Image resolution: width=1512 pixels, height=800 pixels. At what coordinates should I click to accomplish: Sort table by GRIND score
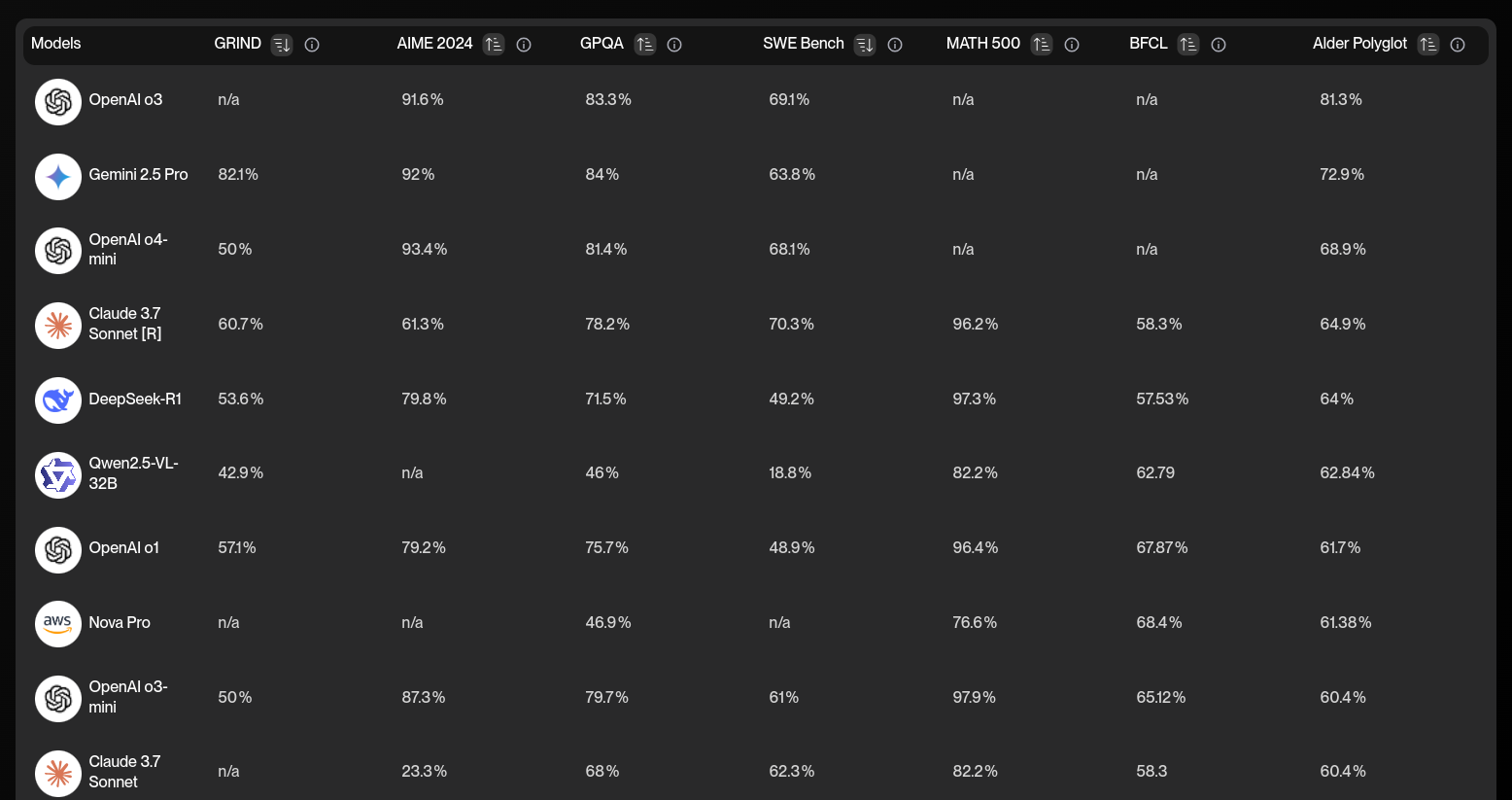pos(282,45)
